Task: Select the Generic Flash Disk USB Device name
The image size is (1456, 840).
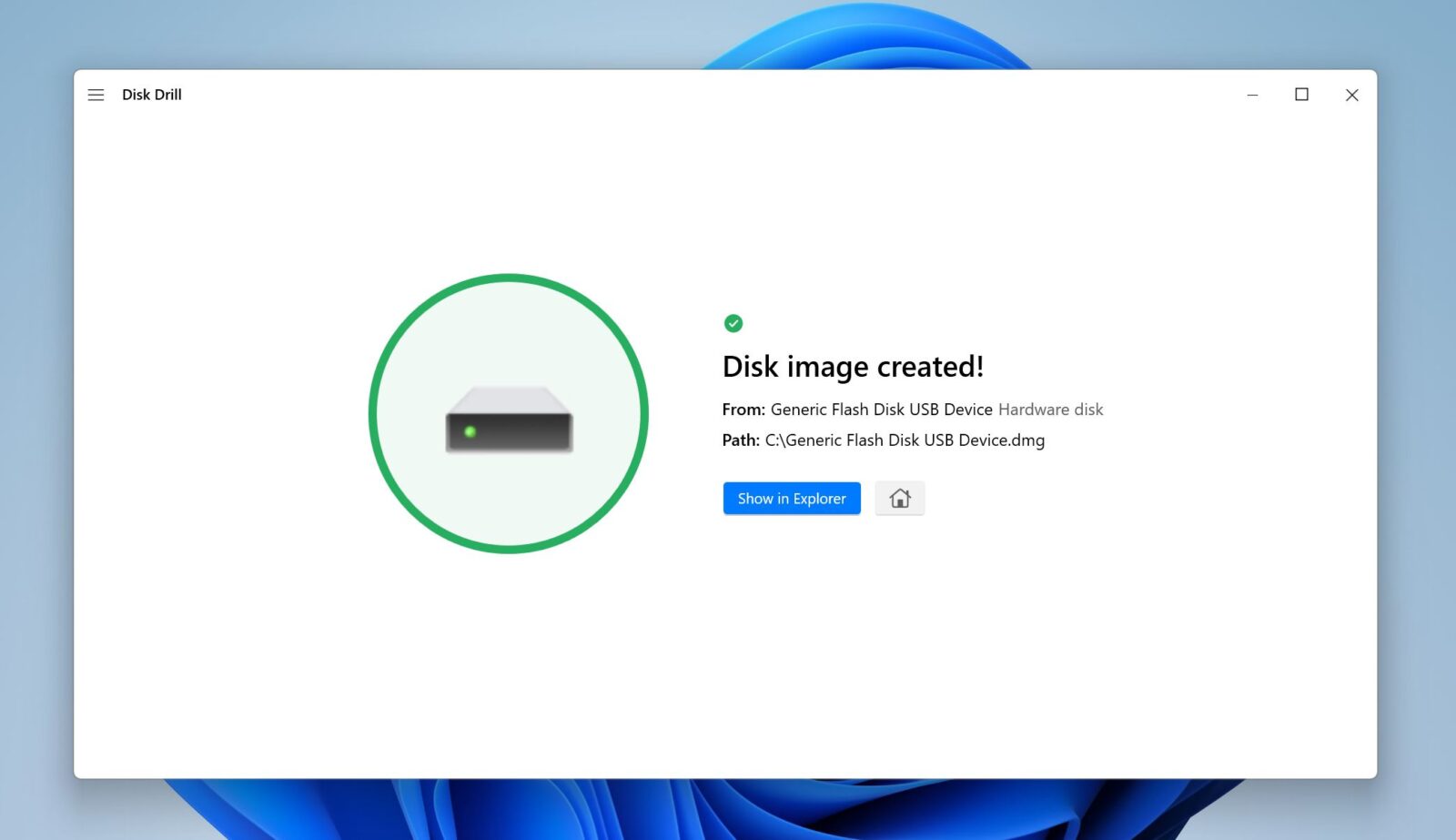Action: [881, 410]
